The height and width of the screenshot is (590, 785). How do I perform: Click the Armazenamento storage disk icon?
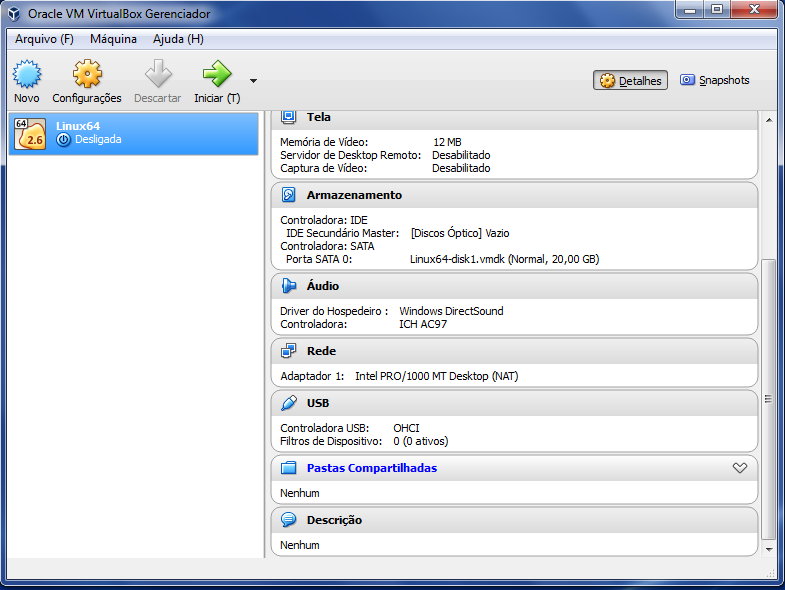click(288, 195)
